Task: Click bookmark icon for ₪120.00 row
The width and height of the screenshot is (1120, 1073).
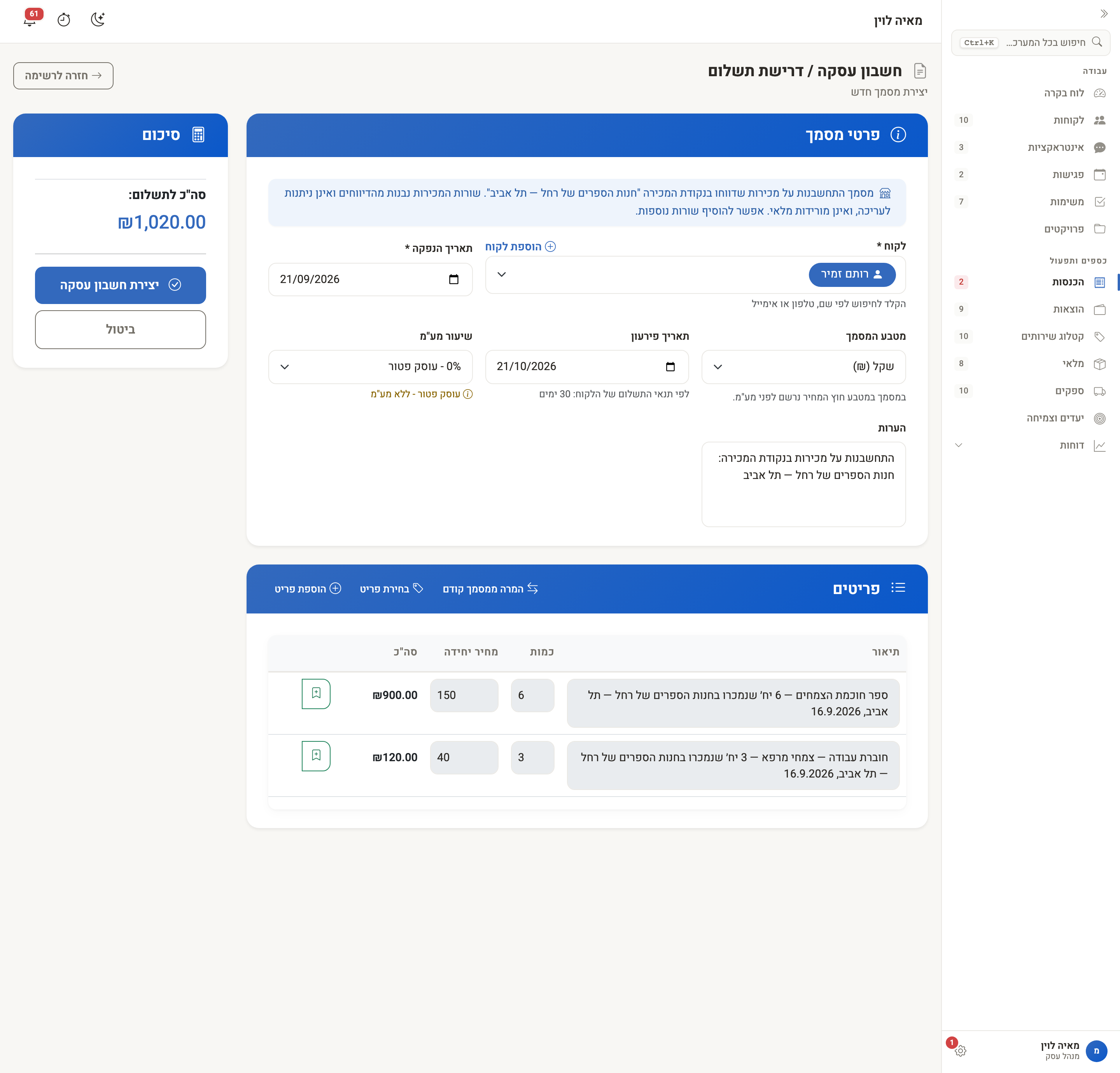Action: tap(316, 756)
